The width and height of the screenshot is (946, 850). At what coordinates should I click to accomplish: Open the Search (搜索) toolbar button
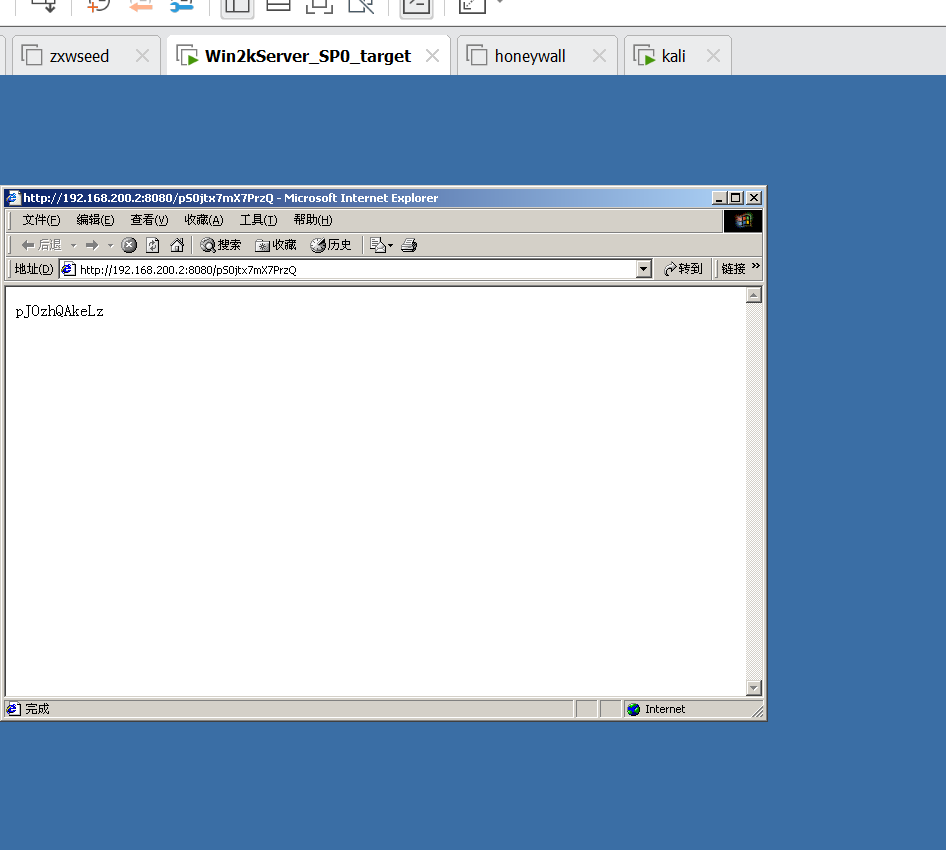coord(221,245)
